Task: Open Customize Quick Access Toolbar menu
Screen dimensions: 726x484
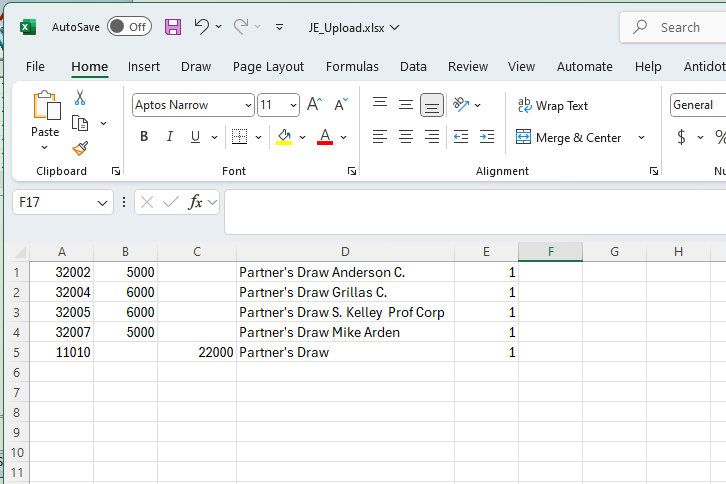Action: point(279,27)
